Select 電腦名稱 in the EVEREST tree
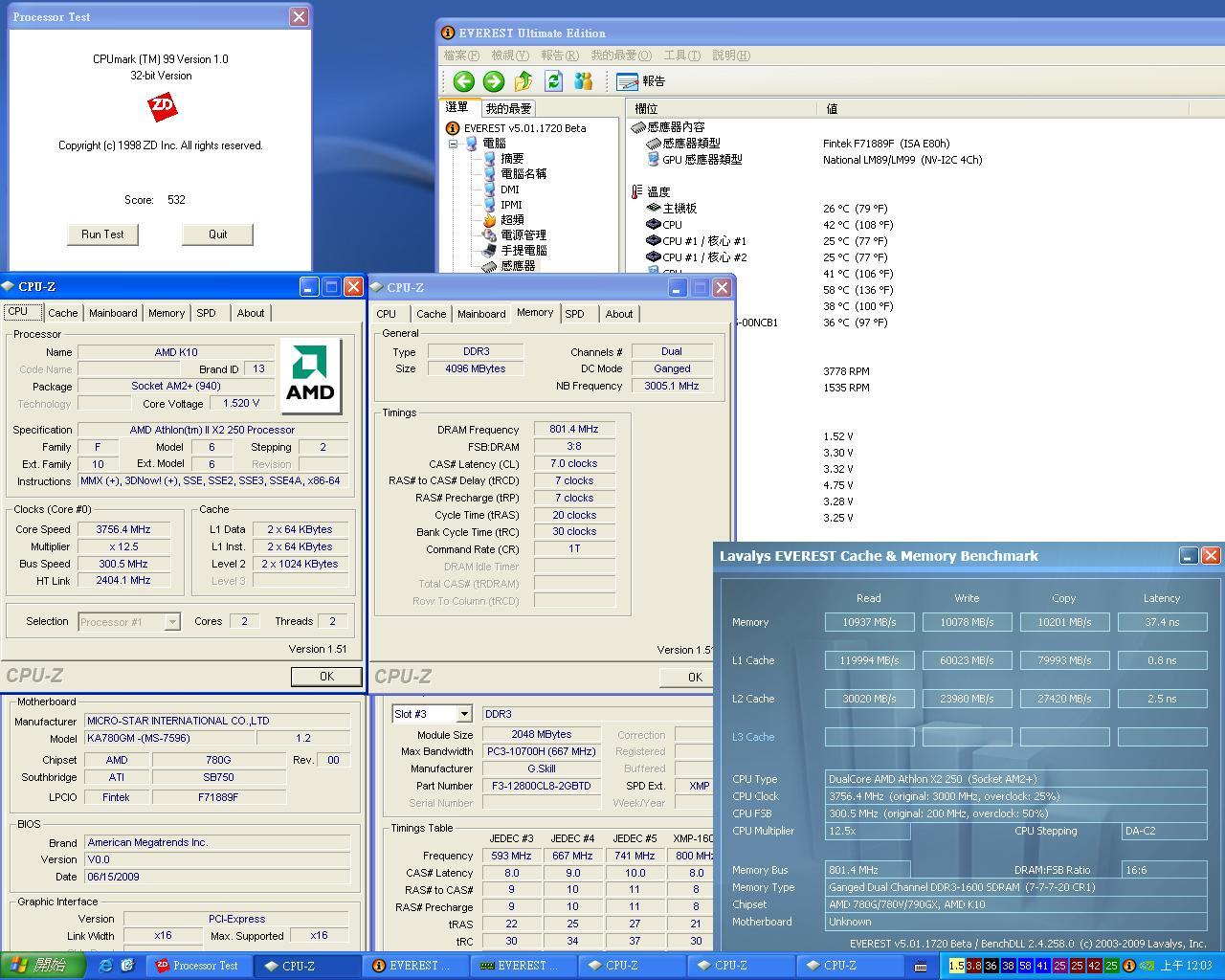 [x=523, y=173]
